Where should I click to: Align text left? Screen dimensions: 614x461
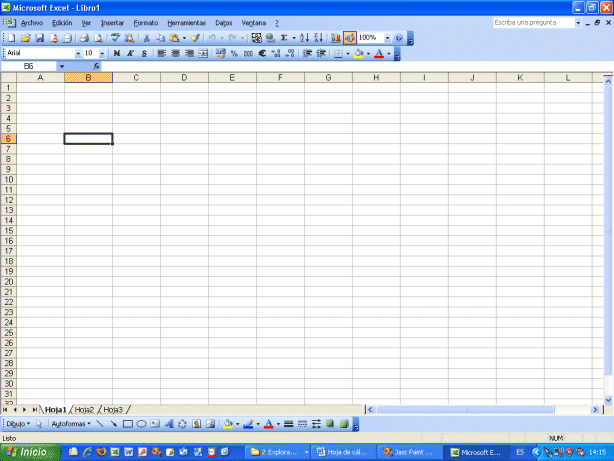pos(161,54)
